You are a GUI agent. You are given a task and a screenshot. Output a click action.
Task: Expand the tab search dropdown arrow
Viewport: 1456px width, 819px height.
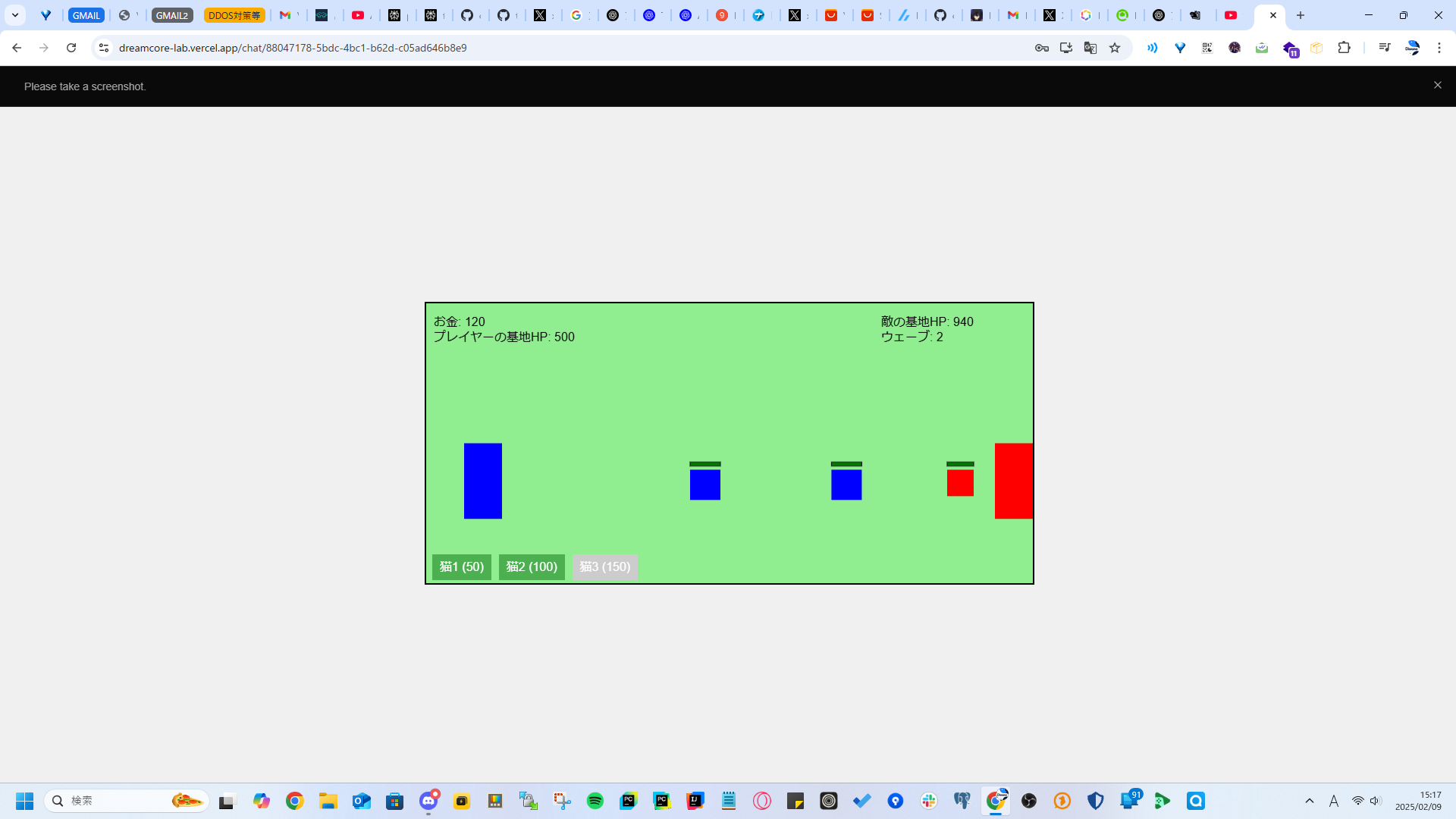(15, 15)
